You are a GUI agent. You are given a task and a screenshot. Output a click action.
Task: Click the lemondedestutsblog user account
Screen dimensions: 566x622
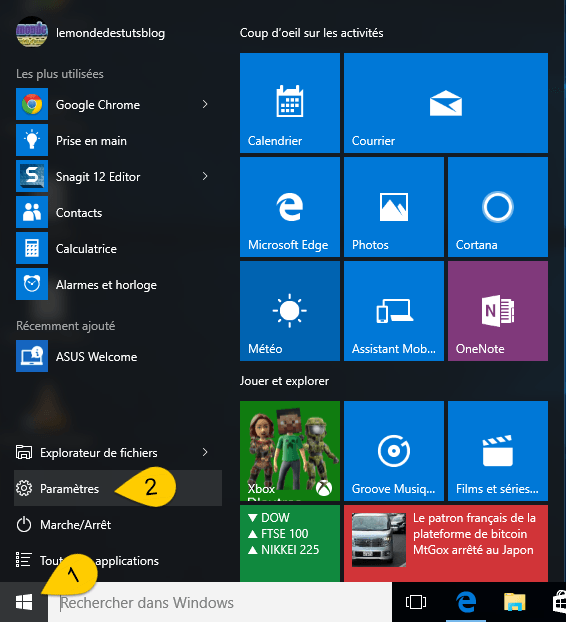90,33
